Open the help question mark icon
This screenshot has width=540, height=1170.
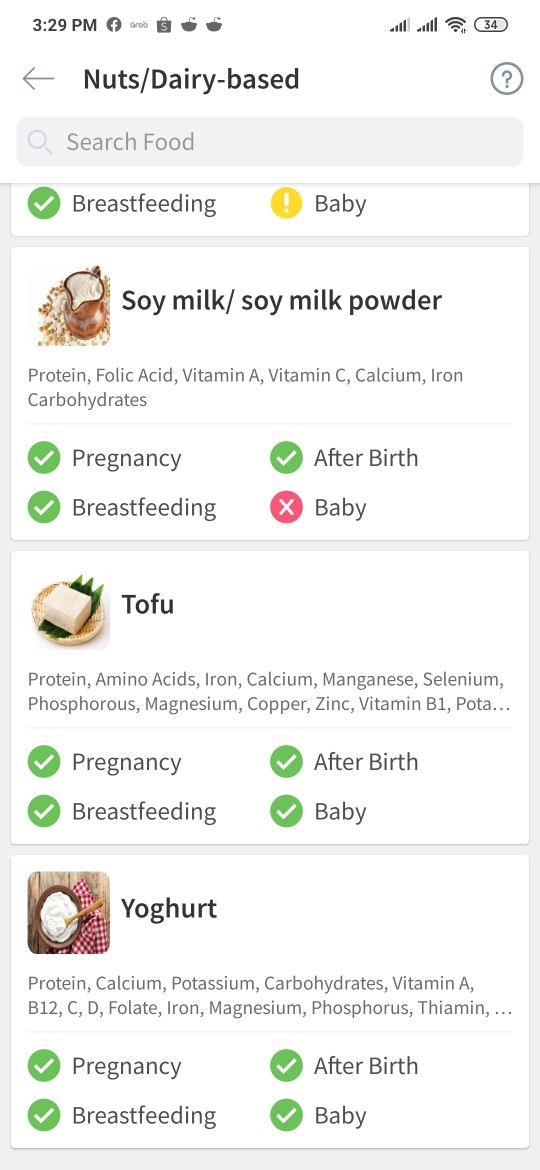[506, 78]
